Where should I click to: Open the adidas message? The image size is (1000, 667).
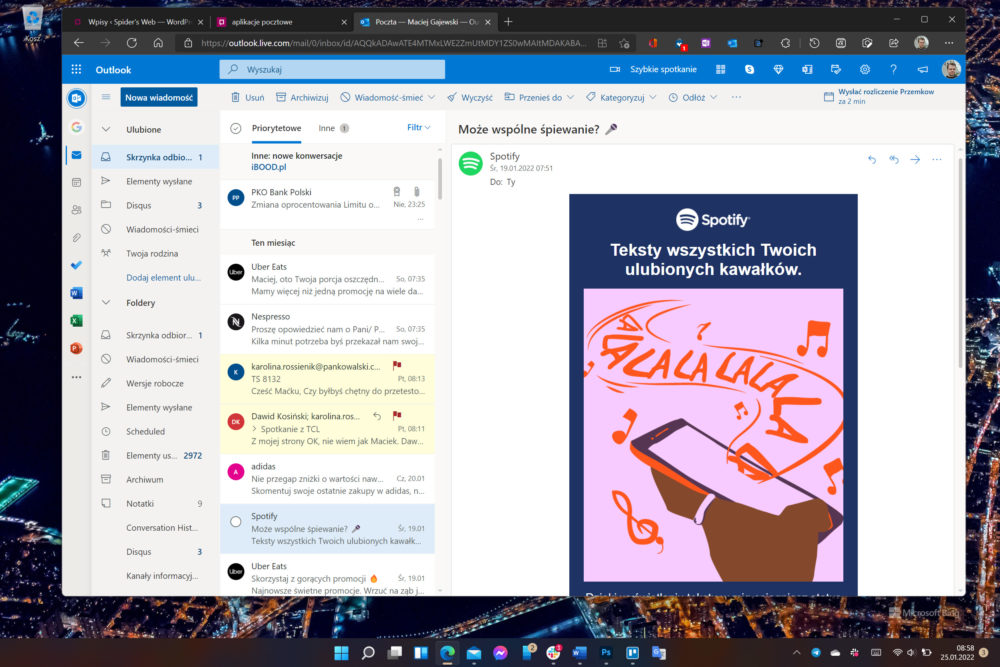click(x=327, y=479)
